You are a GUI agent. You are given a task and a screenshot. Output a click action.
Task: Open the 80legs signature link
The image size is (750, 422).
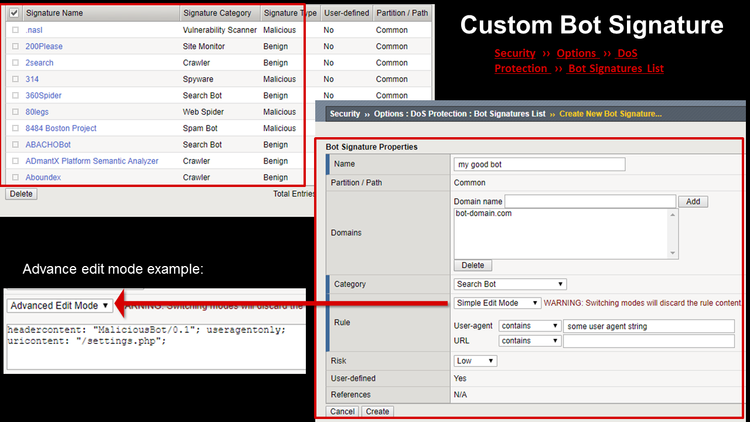tap(37, 111)
